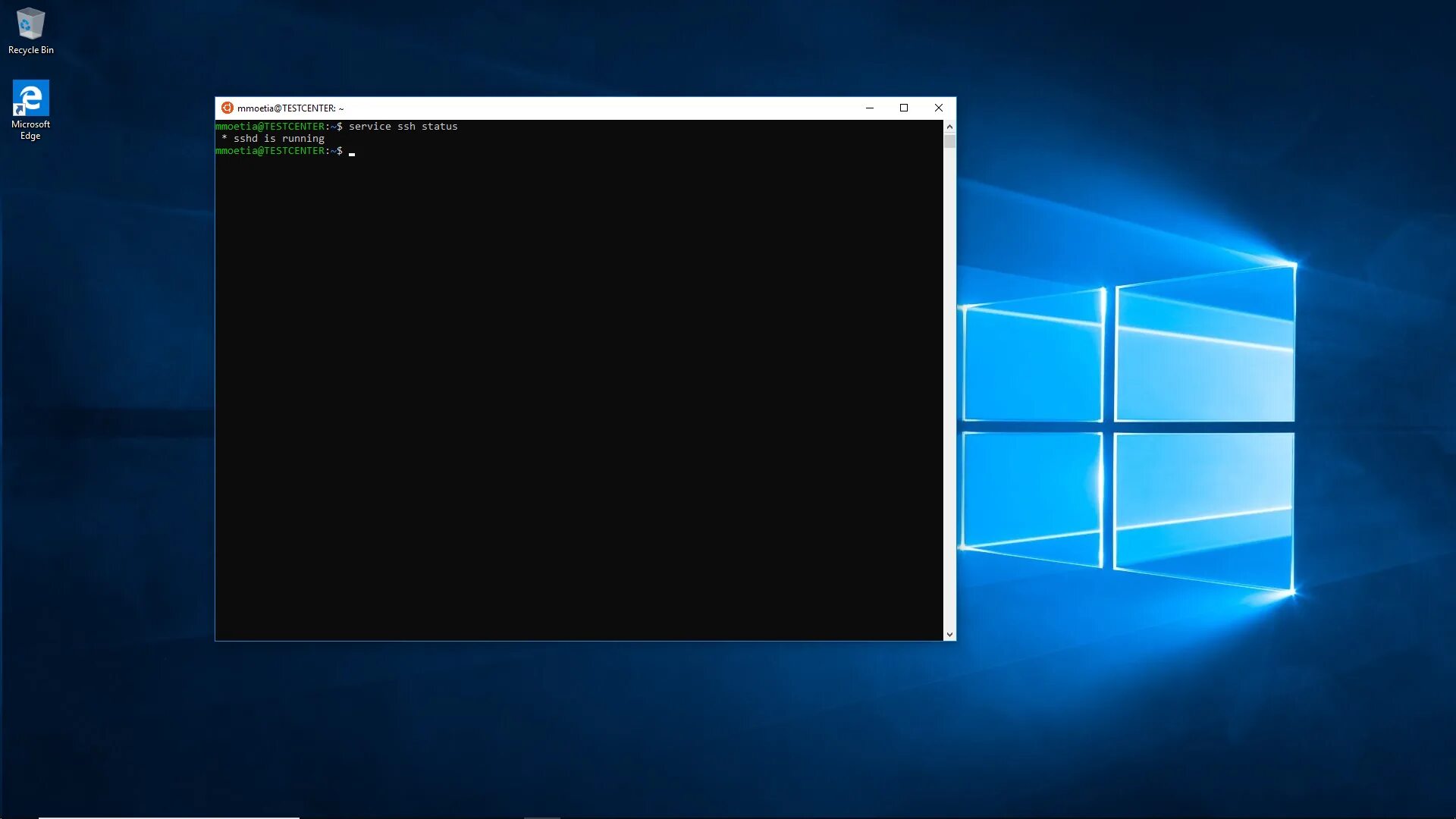The height and width of the screenshot is (819, 1456).
Task: Minimize the Ubuntu terminal window
Action: tap(870, 108)
